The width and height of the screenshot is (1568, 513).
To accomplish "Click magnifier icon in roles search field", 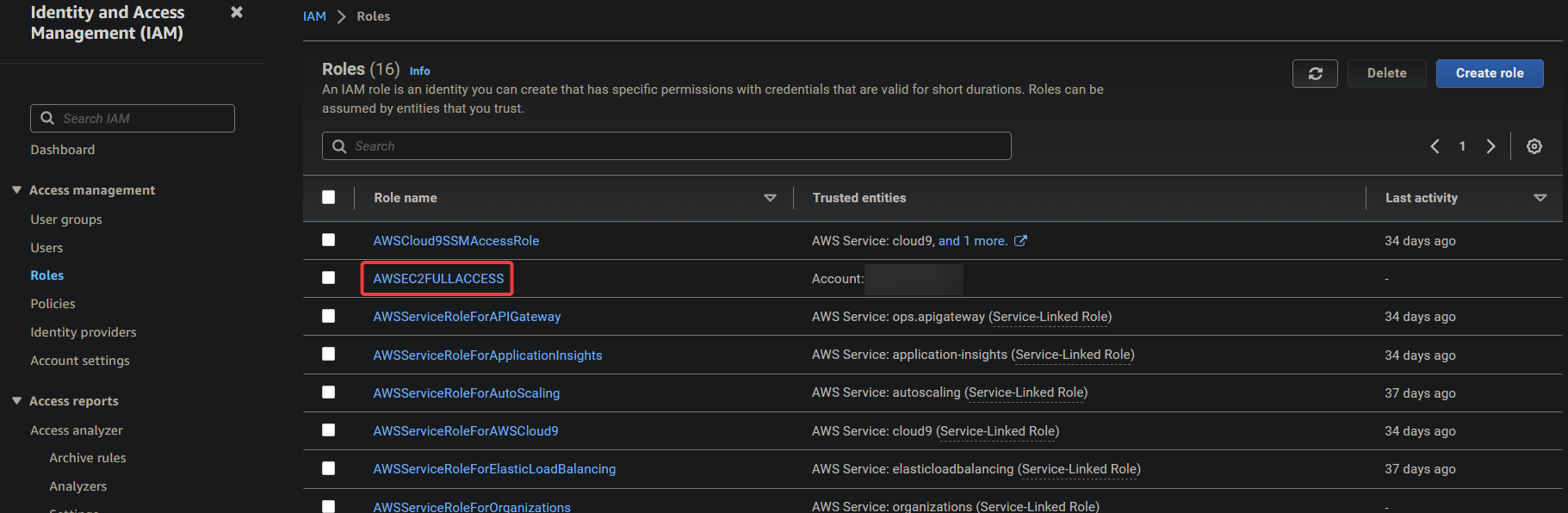I will pyautogui.click(x=339, y=146).
